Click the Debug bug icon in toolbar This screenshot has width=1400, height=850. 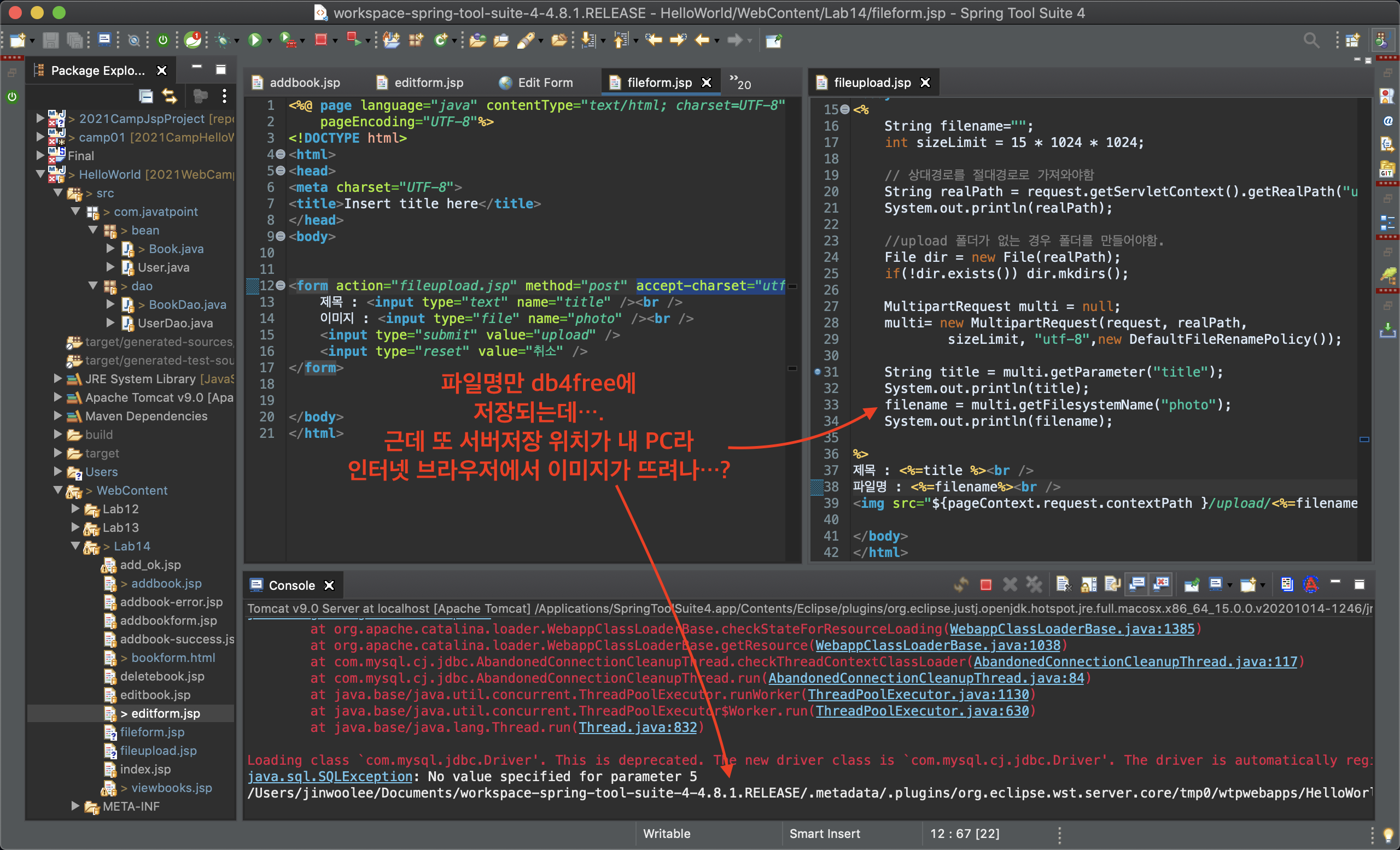click(x=223, y=40)
